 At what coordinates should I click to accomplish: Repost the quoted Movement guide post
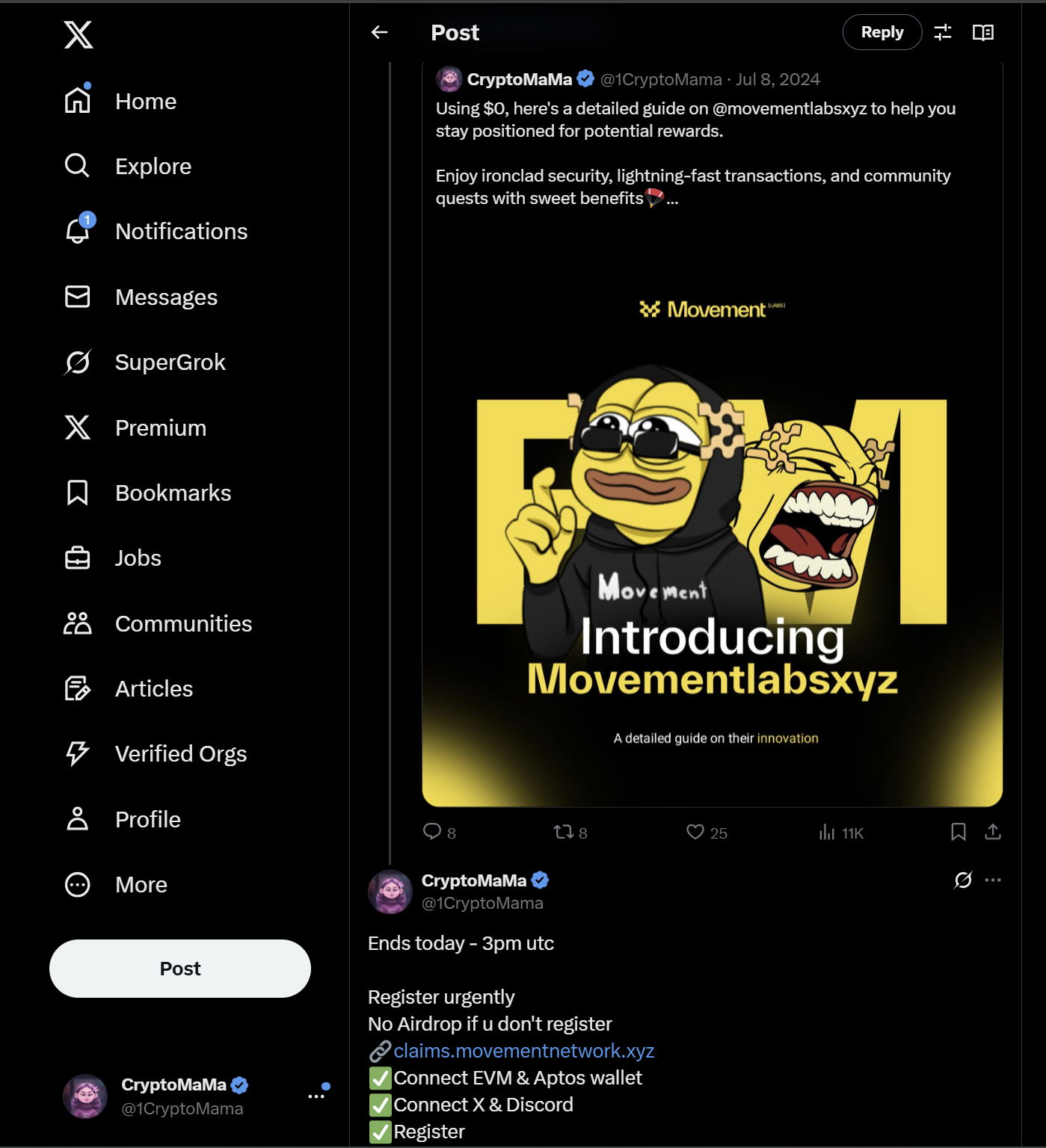click(563, 832)
